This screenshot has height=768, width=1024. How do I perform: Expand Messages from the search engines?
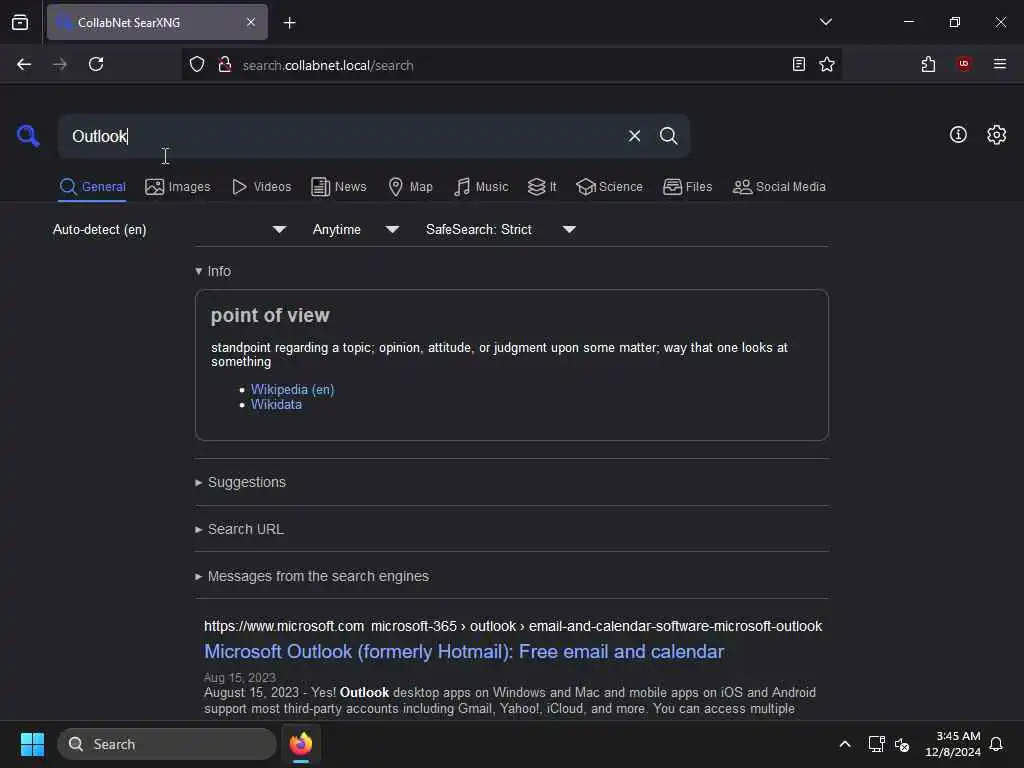click(x=312, y=576)
